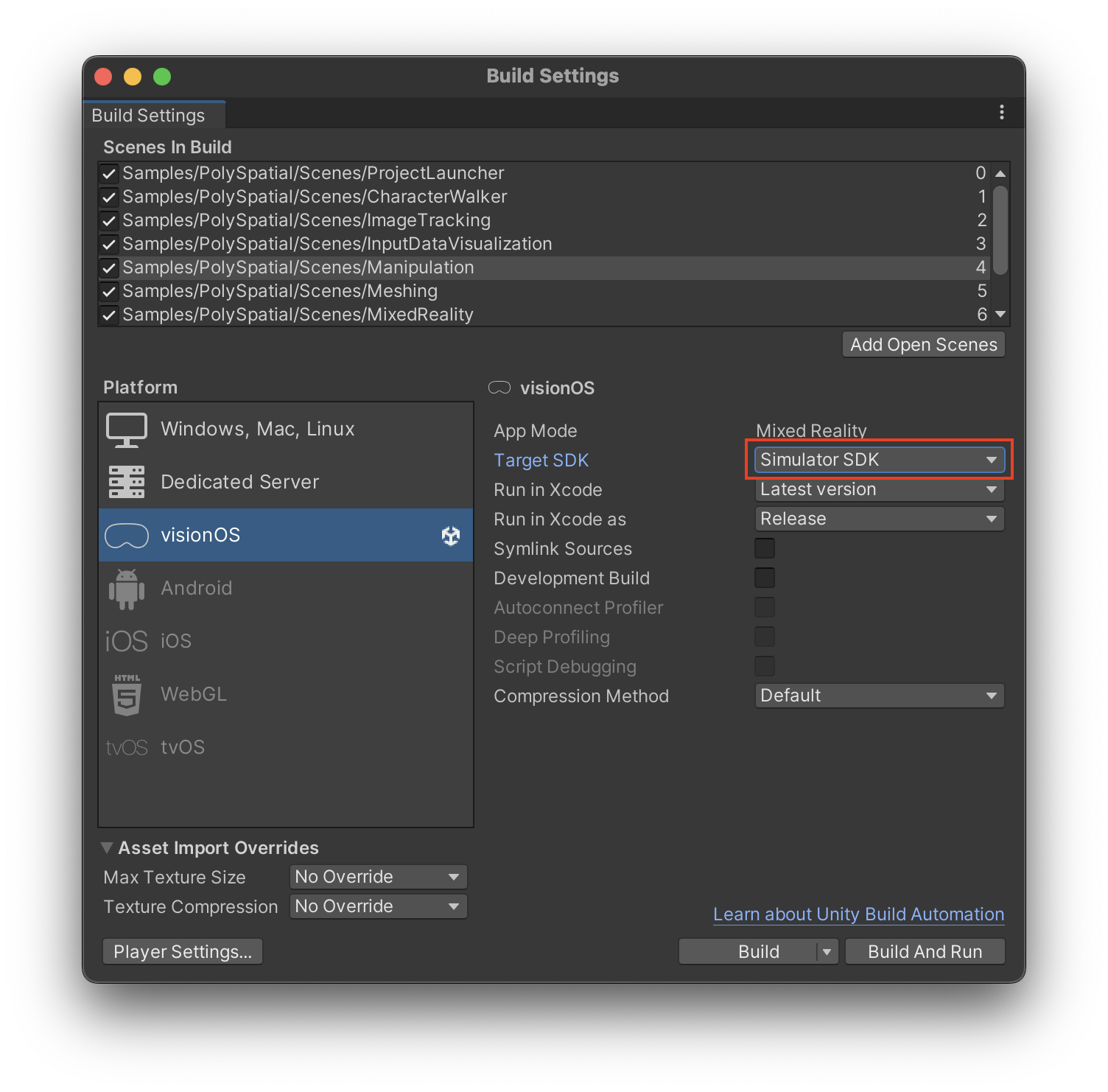
Task: Select the iOS platform icon
Action: (127, 641)
